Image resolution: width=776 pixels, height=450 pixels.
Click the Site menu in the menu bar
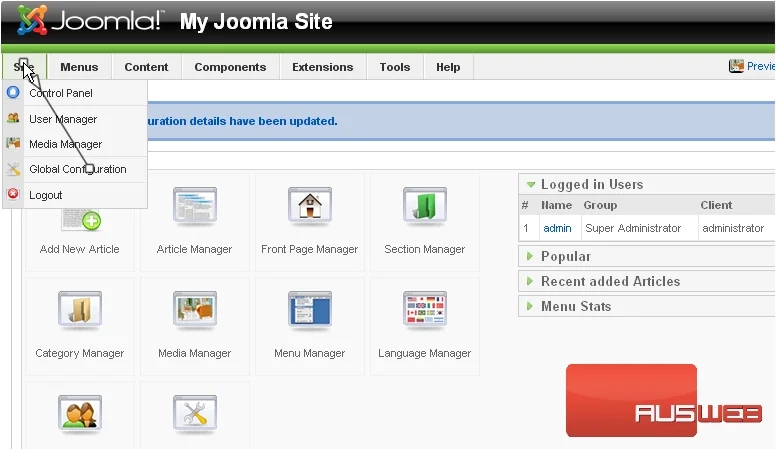[x=24, y=67]
